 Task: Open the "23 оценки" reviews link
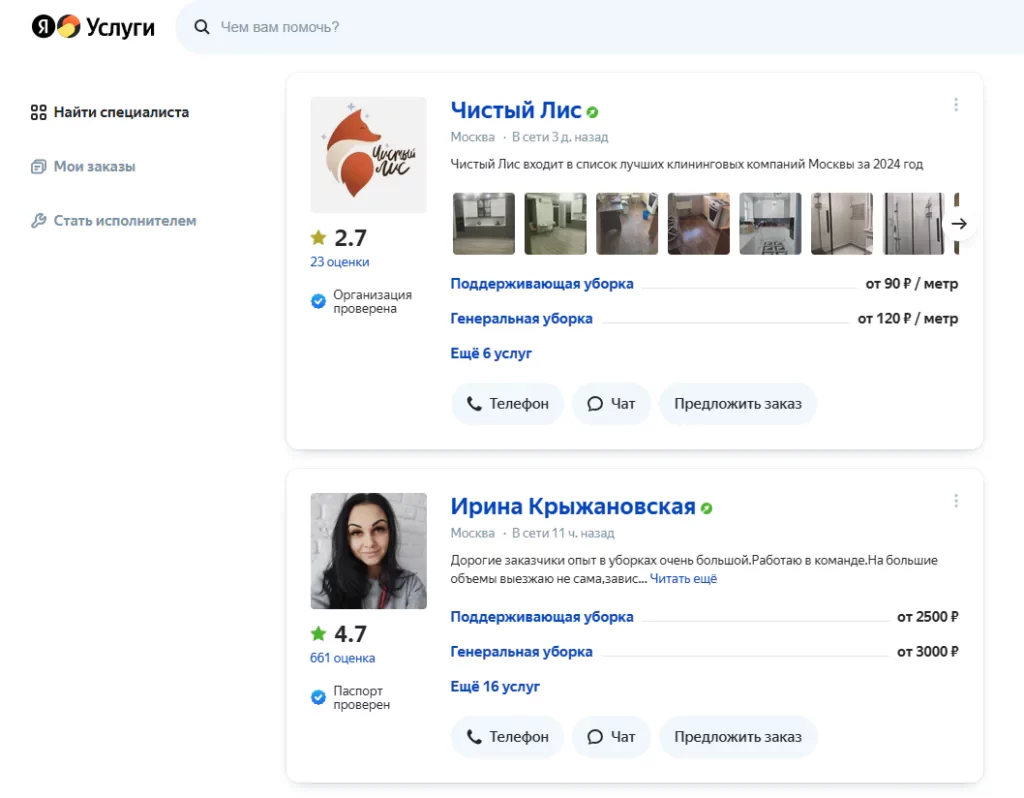339,262
